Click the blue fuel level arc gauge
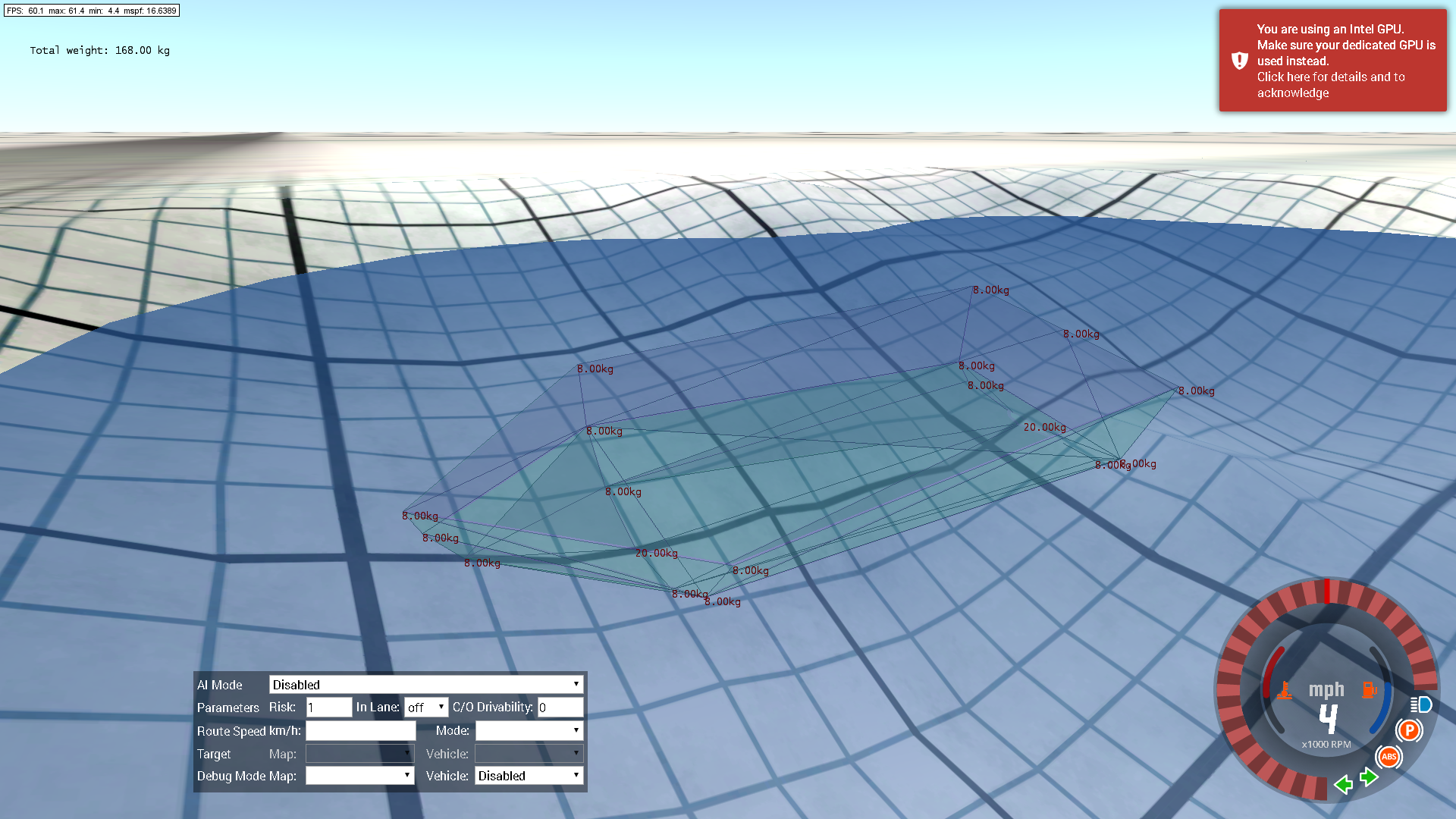The image size is (1456, 819). pos(1382,708)
